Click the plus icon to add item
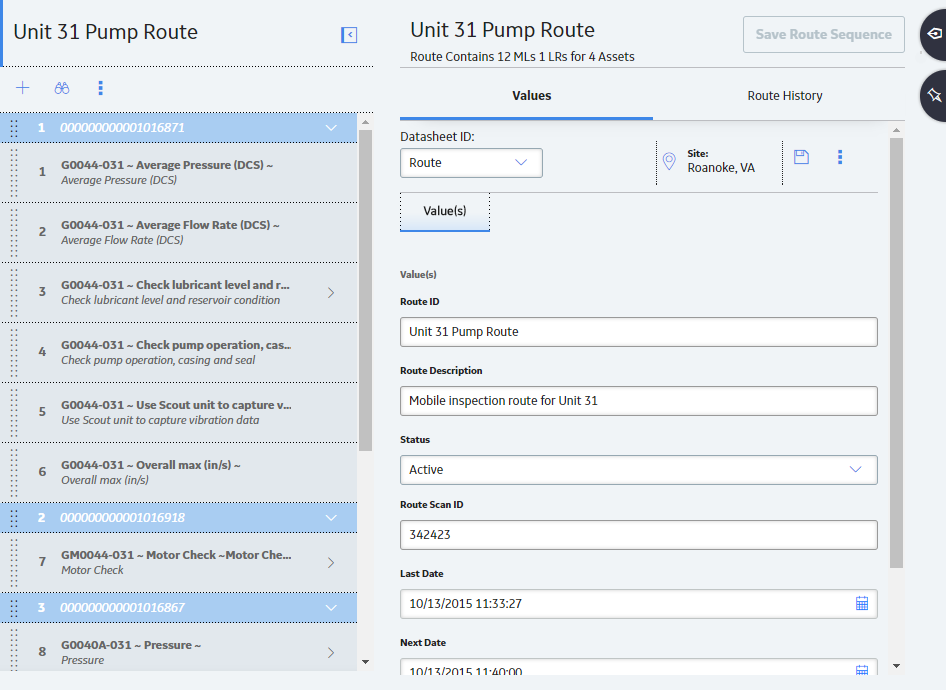The width and height of the screenshot is (946, 690). pyautogui.click(x=22, y=88)
